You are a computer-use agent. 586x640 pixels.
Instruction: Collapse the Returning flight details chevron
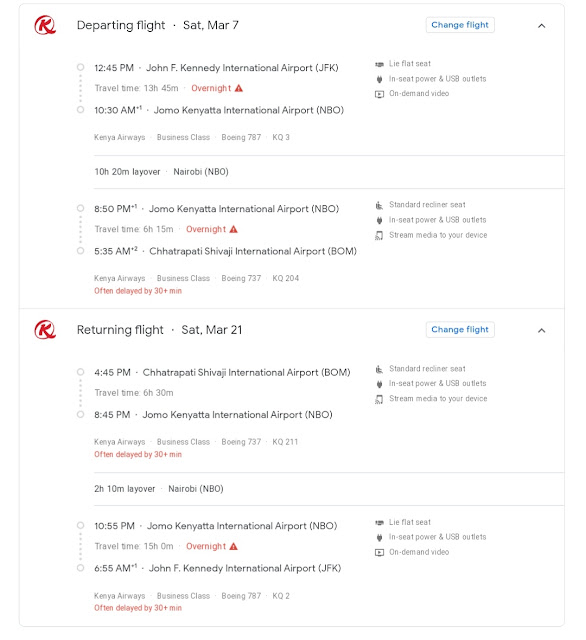(x=542, y=331)
